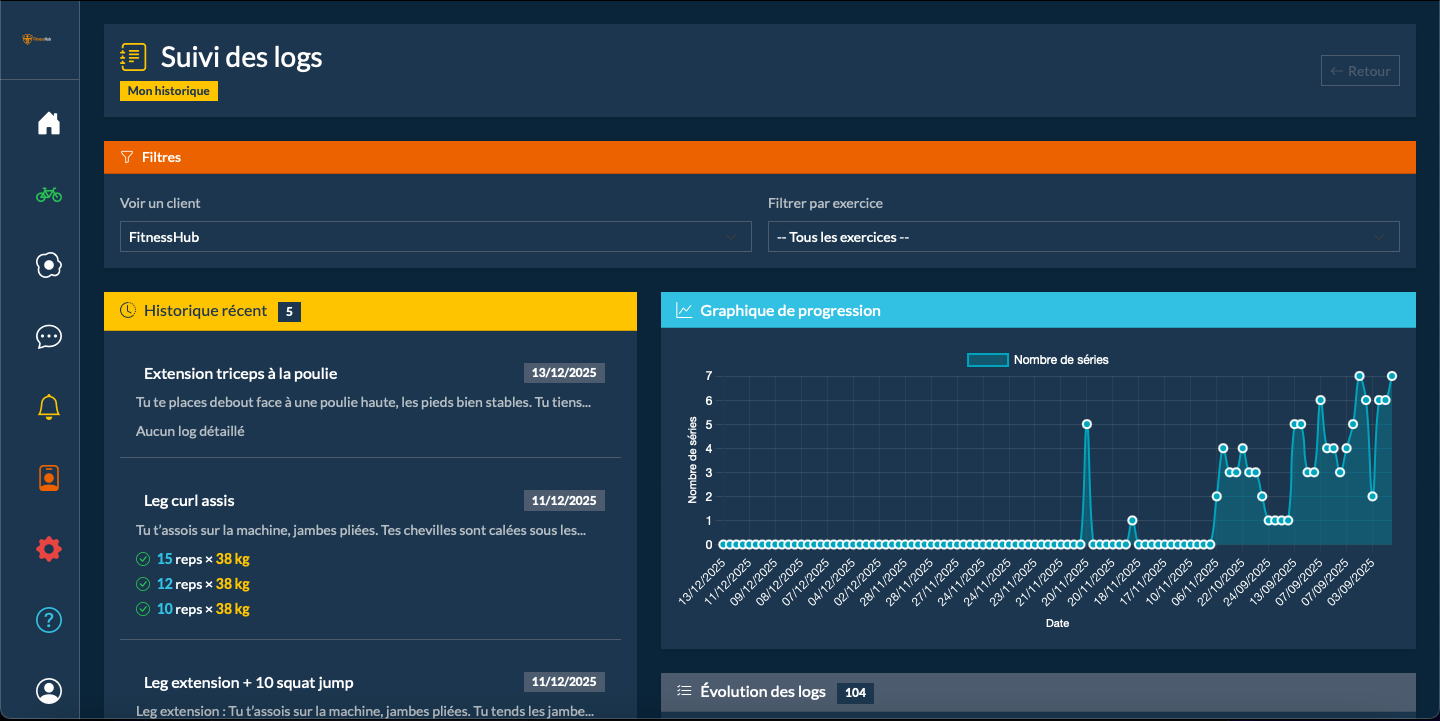Image resolution: width=1440 pixels, height=721 pixels.
Task: Click the green bicycle sidebar icon
Action: [49, 194]
